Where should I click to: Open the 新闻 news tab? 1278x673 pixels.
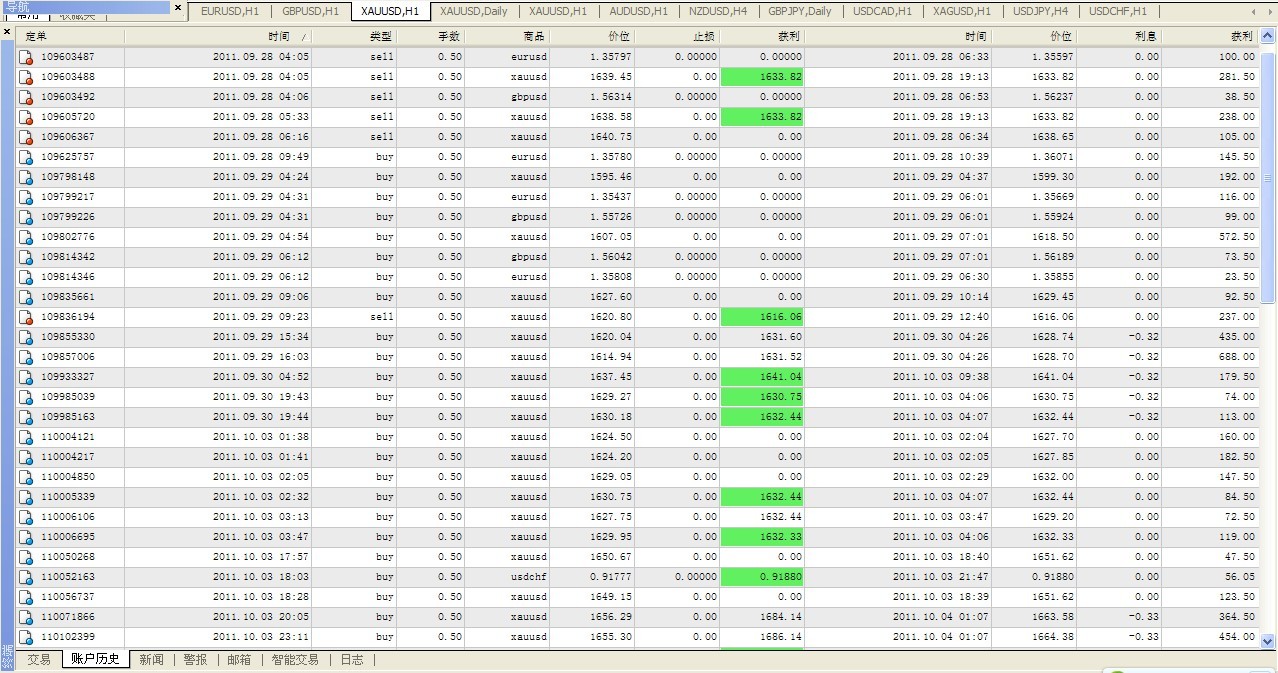(151, 660)
